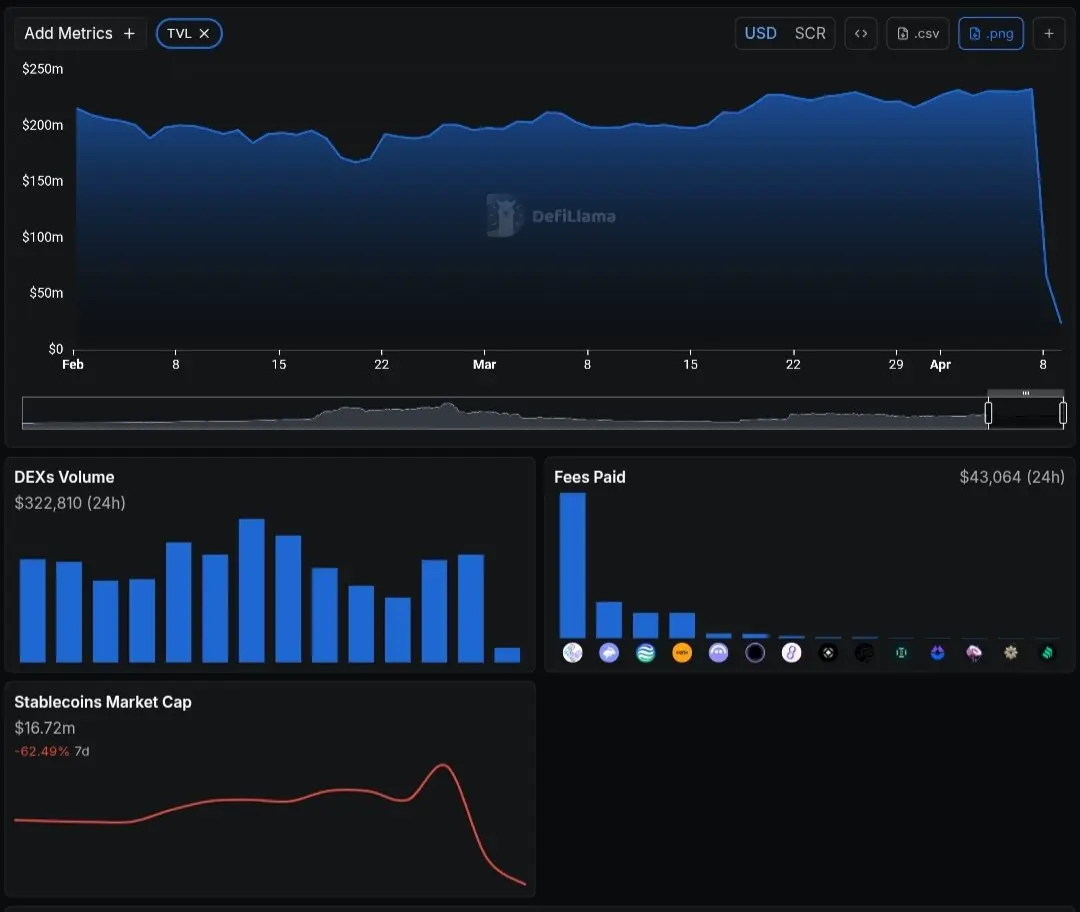Click the plus sign in Add Metrics

click(x=129, y=34)
